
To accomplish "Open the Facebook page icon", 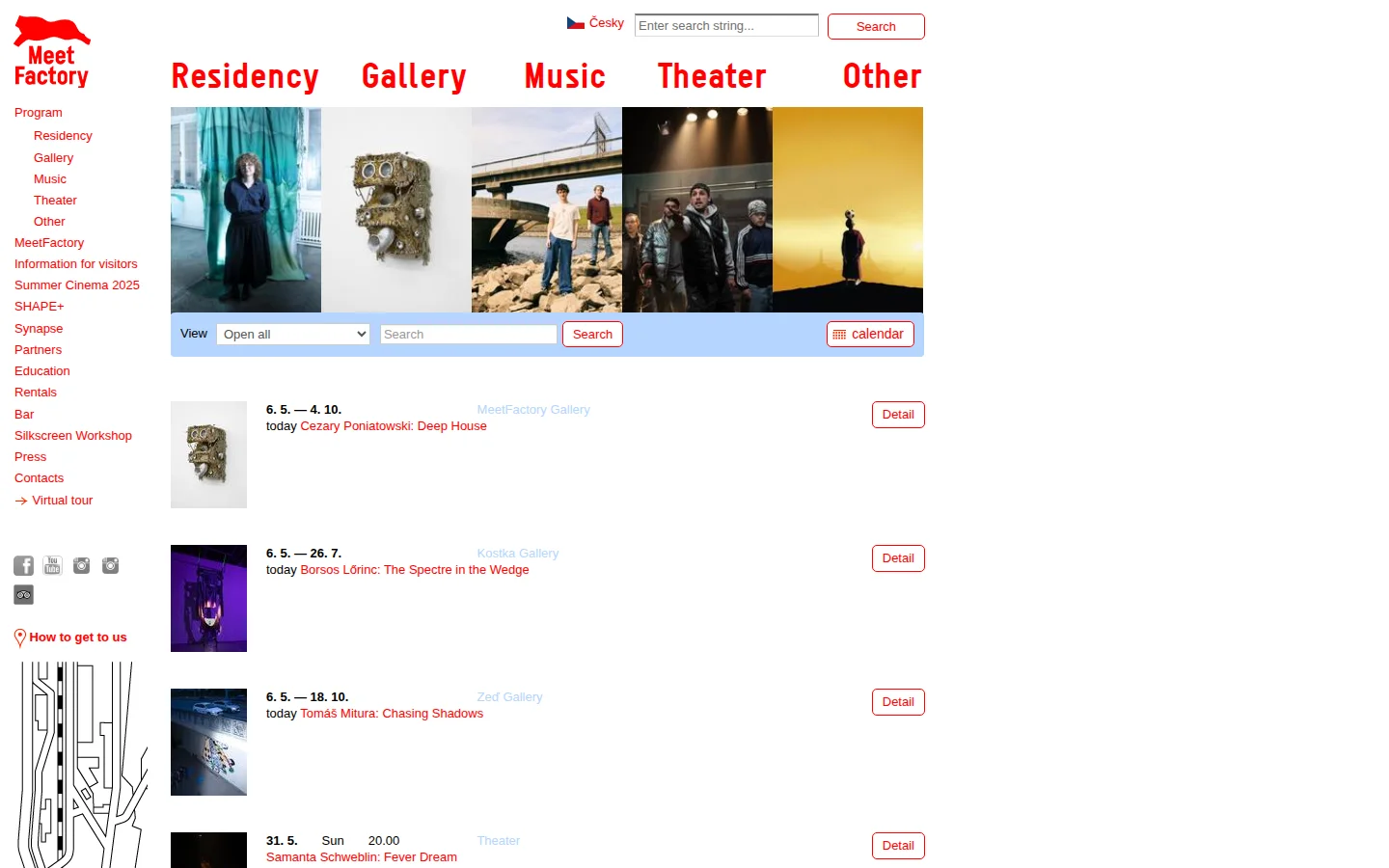I will point(24,566).
